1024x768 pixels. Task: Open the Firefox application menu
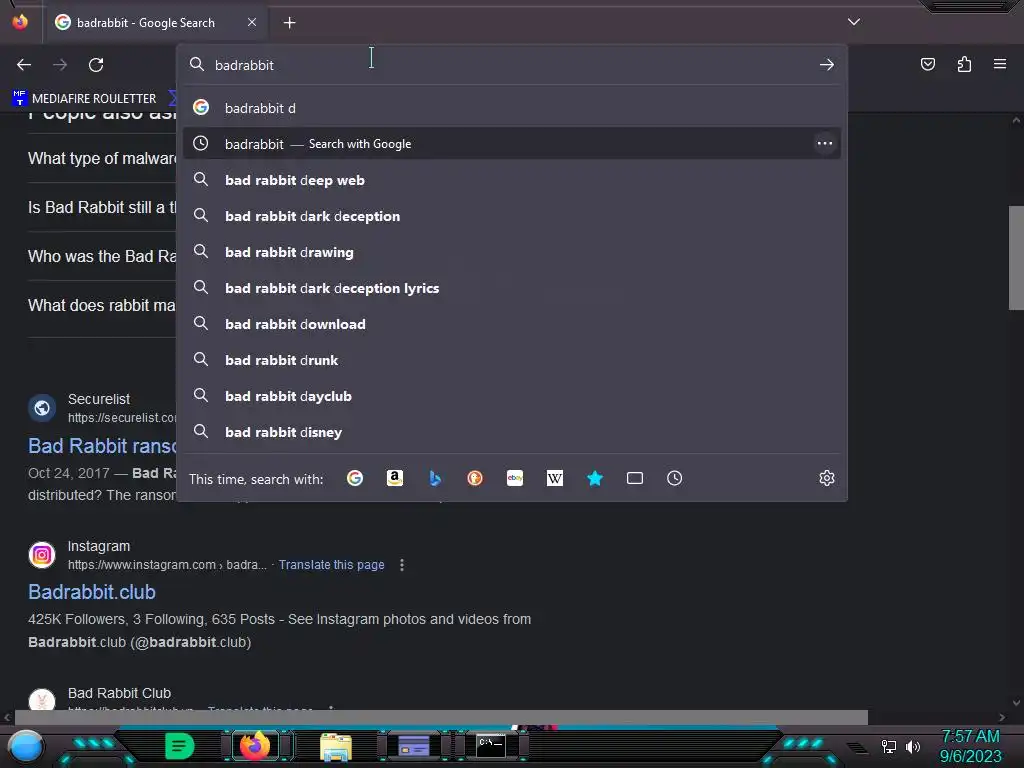click(x=1000, y=64)
